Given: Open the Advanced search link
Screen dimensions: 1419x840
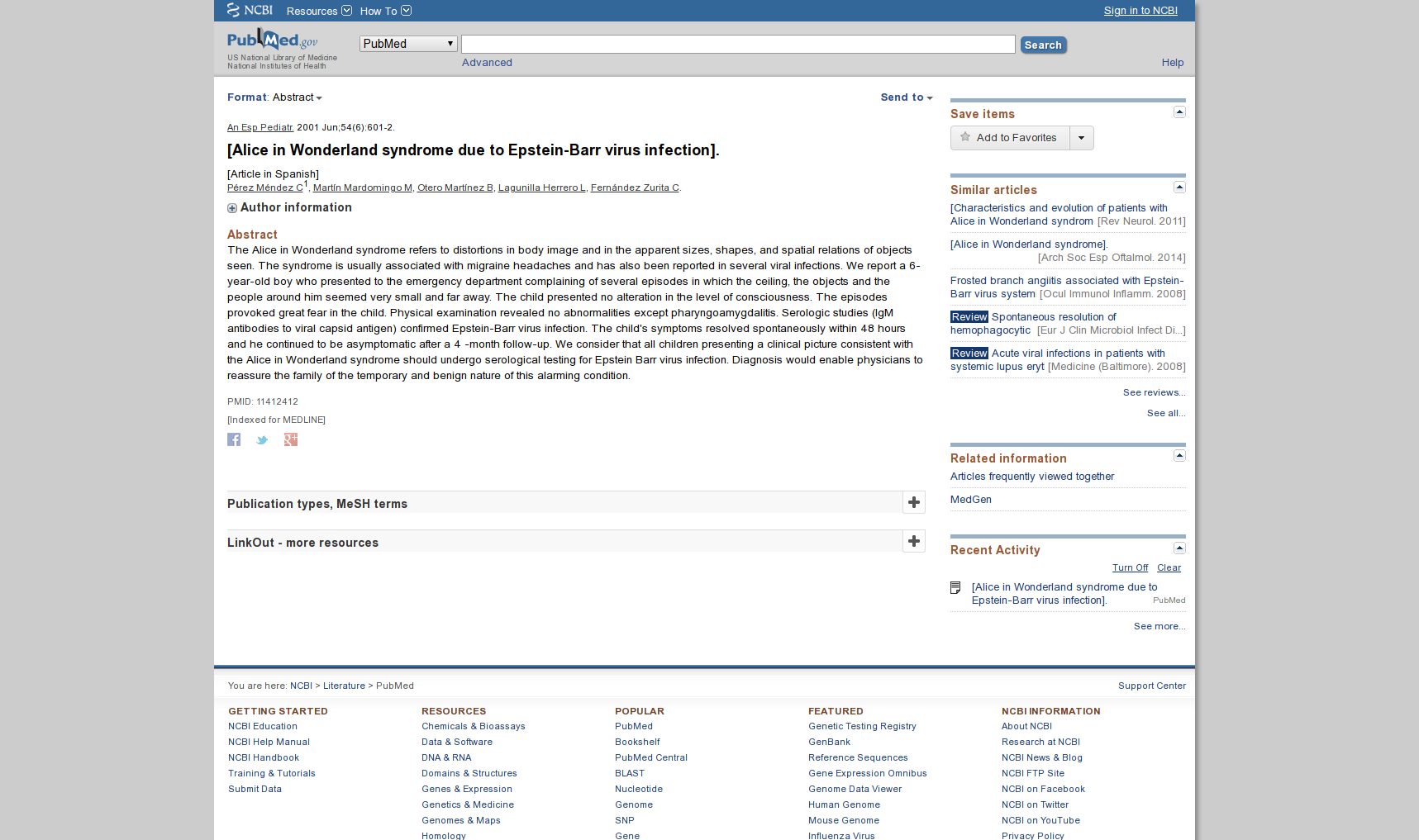Looking at the screenshot, I should [487, 63].
